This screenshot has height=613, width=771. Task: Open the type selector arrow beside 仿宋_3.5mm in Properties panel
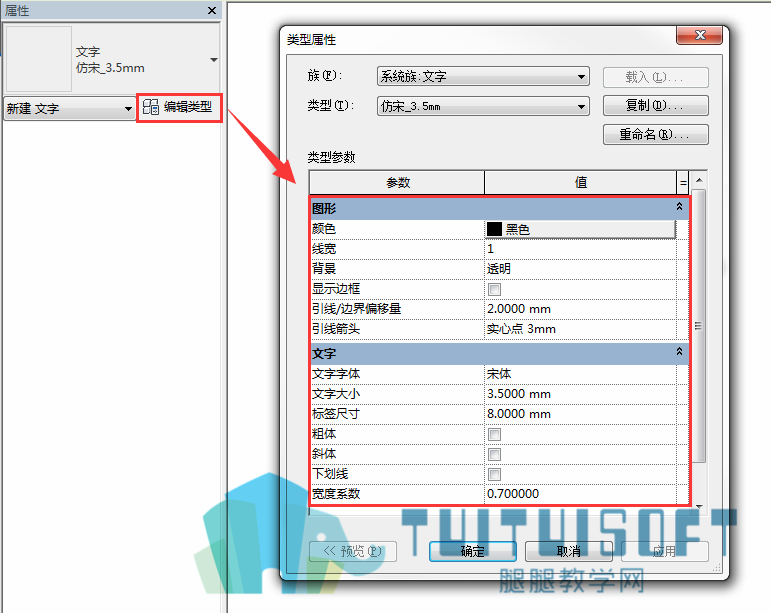[x=213, y=60]
